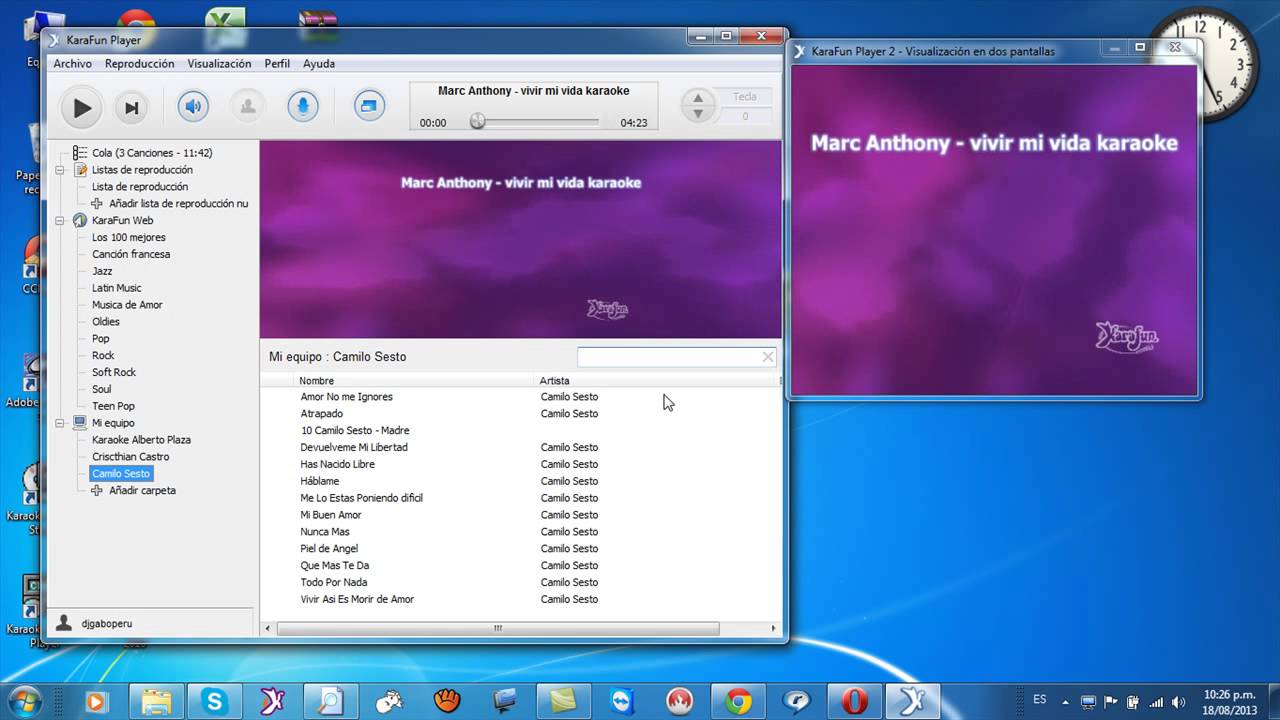Open the Karaoke Alberto Plaza folder
Image resolution: width=1280 pixels, height=720 pixels.
click(x=141, y=440)
